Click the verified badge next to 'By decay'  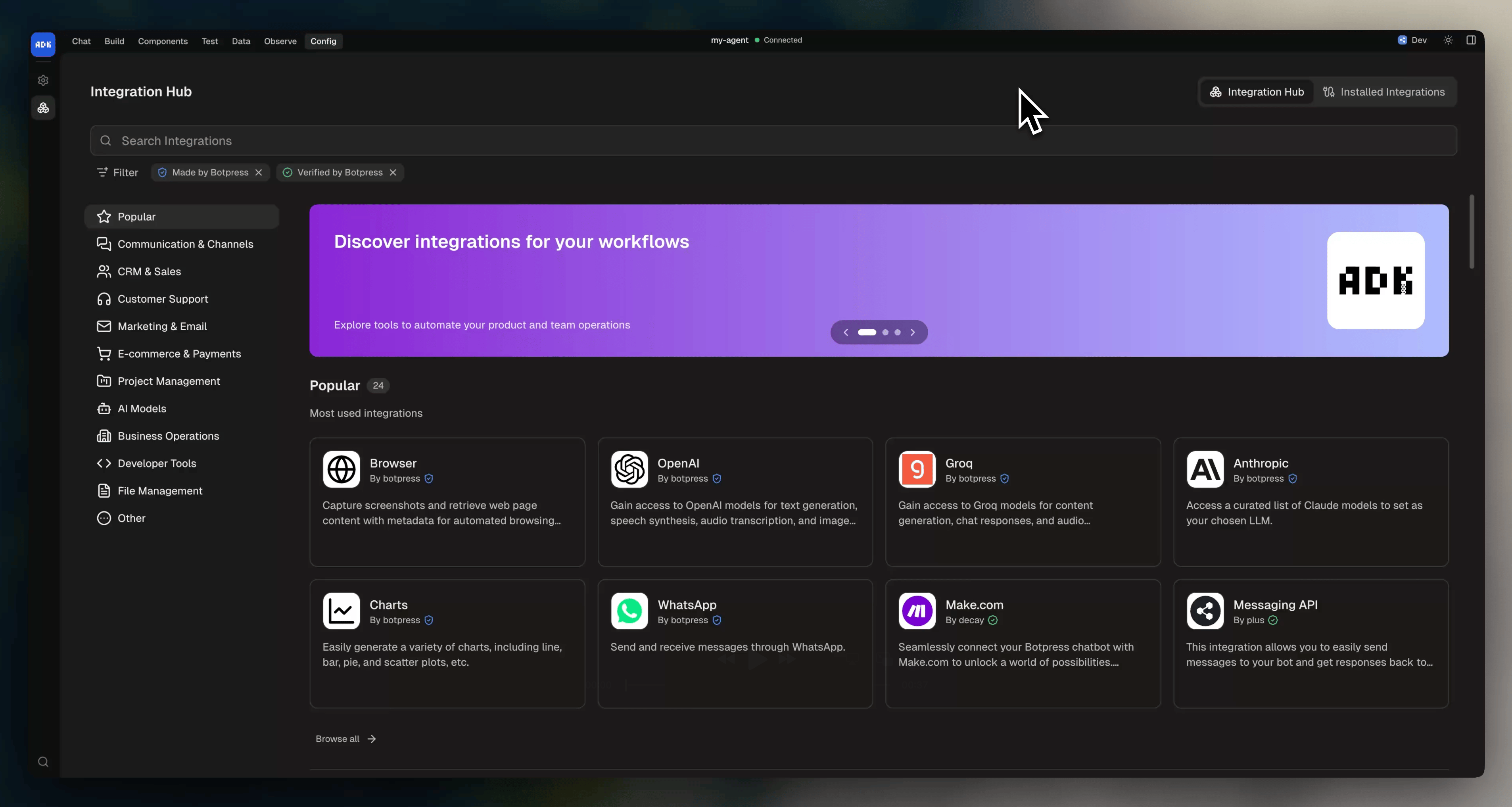(x=992, y=620)
